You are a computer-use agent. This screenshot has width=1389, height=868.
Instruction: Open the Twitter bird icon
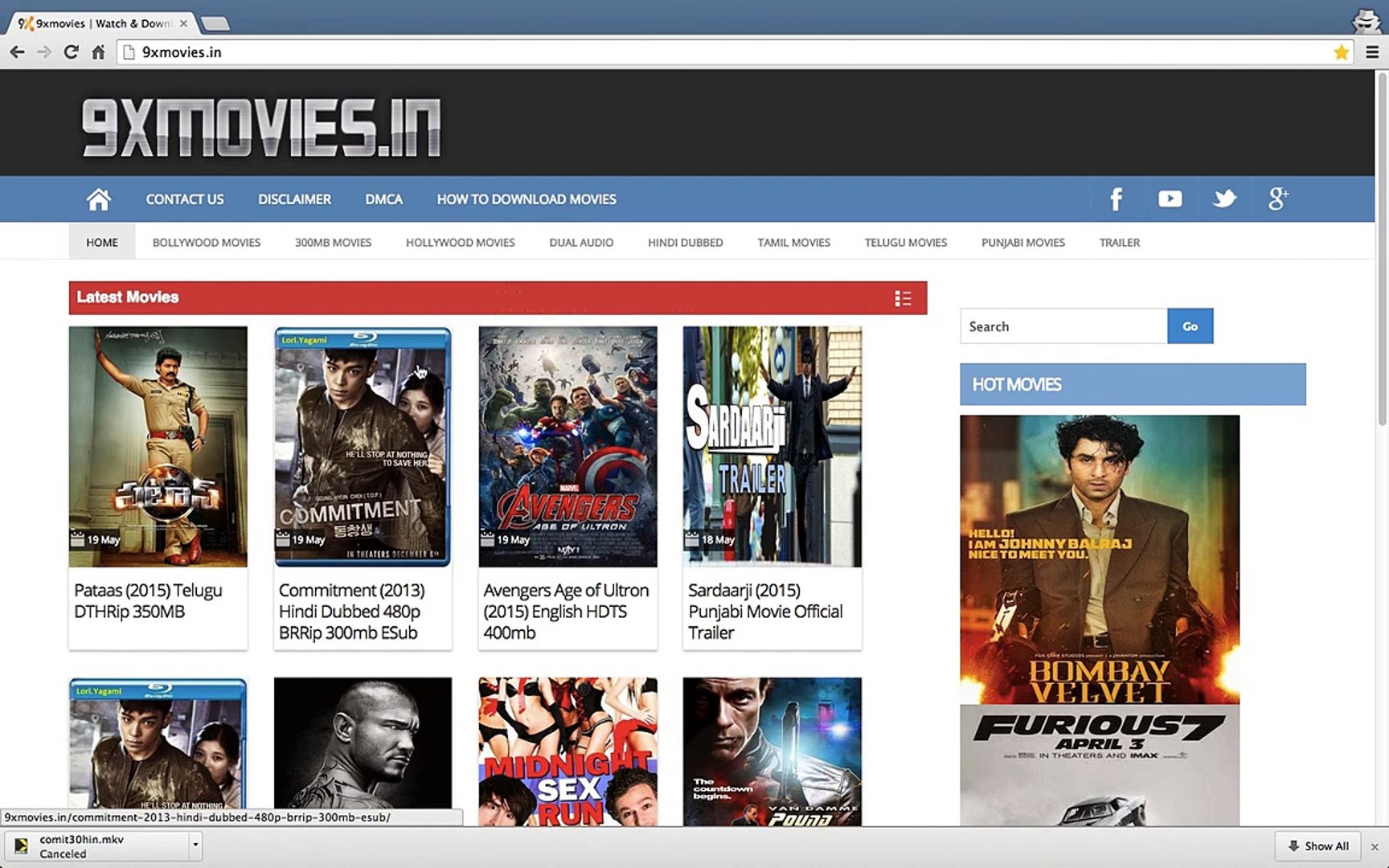pos(1224,199)
